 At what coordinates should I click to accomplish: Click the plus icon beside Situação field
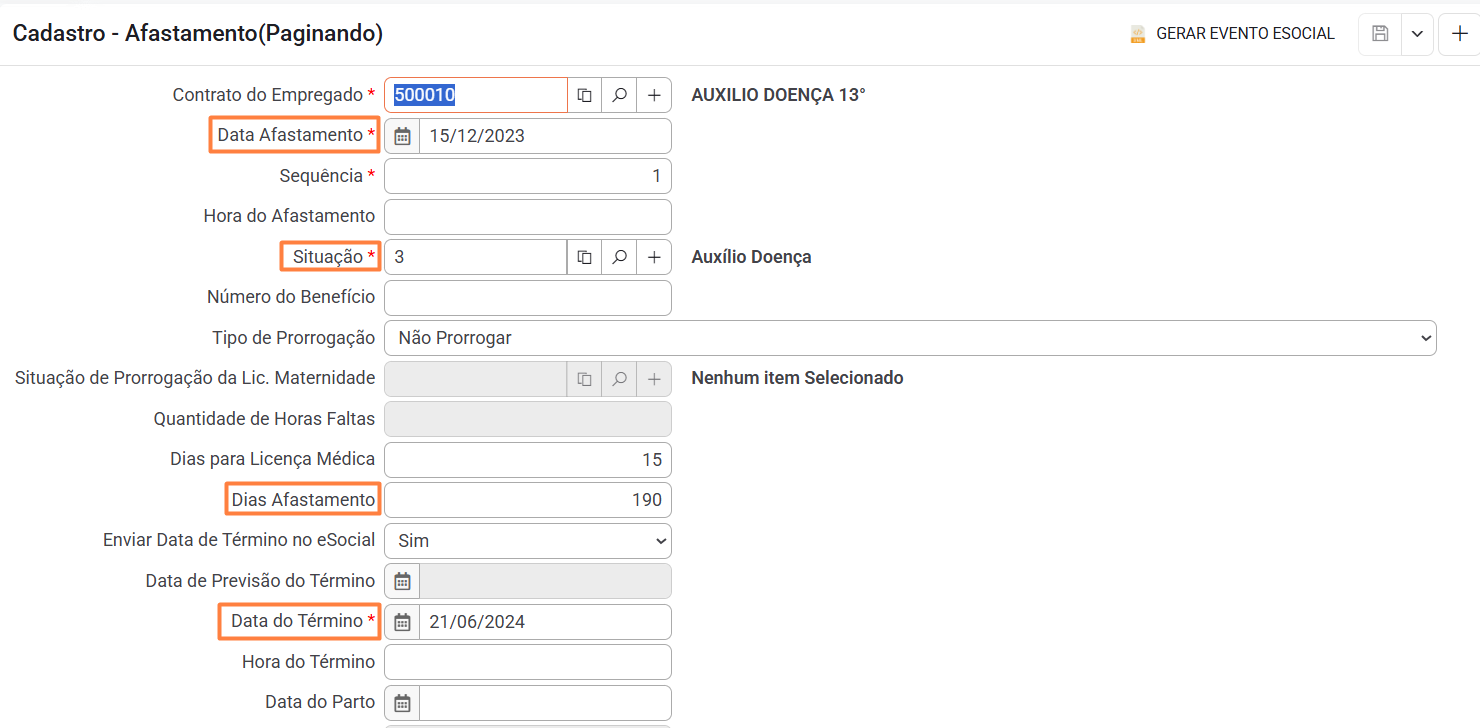[654, 257]
